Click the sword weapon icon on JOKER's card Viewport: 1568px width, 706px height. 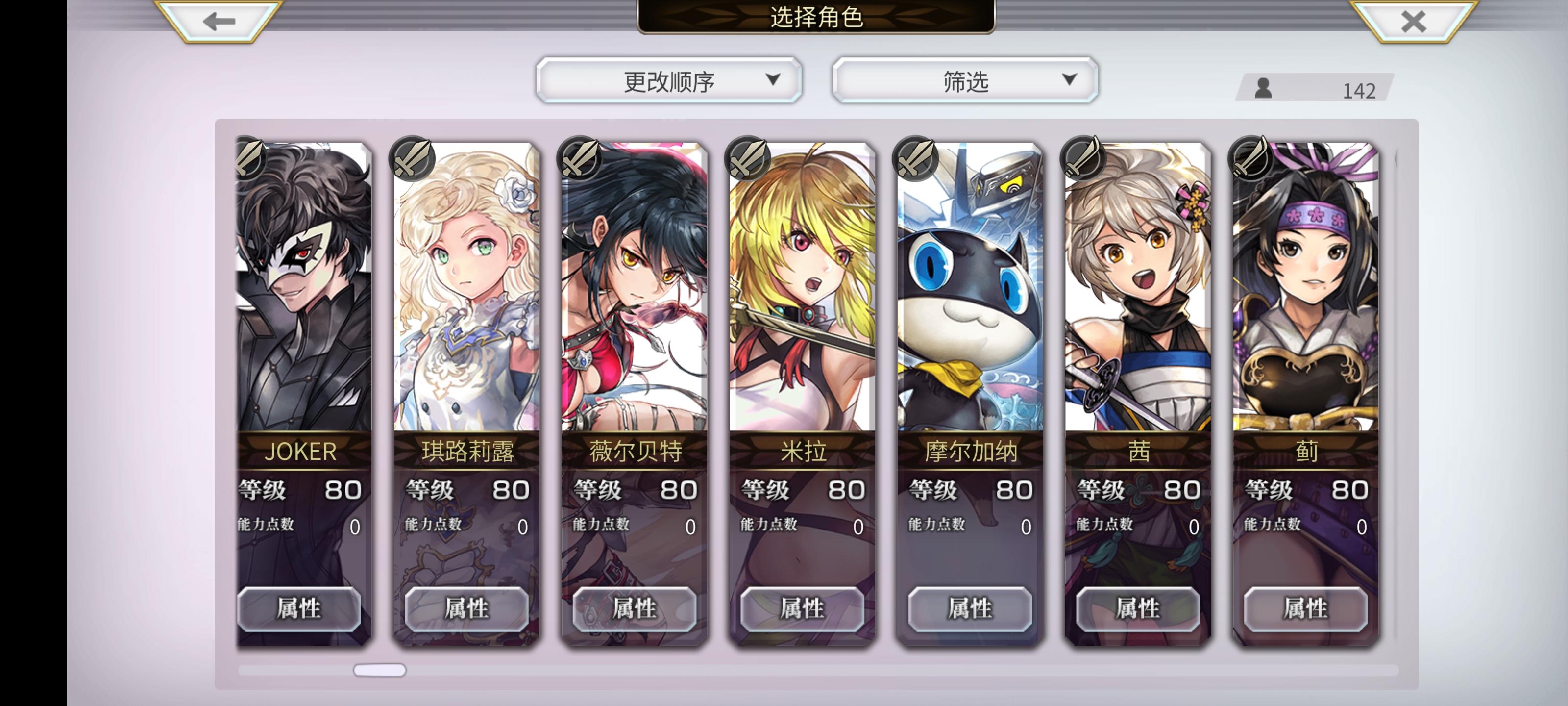pyautogui.click(x=249, y=158)
